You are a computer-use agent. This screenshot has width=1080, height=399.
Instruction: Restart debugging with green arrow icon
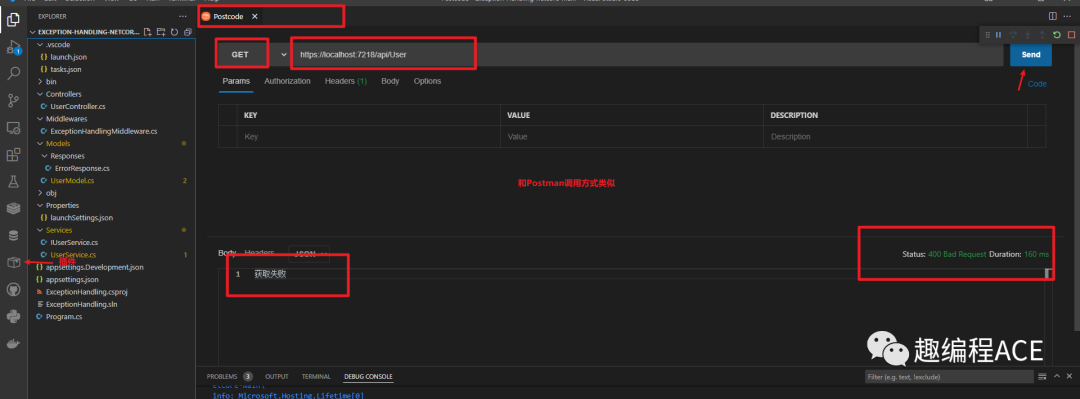click(1056, 34)
